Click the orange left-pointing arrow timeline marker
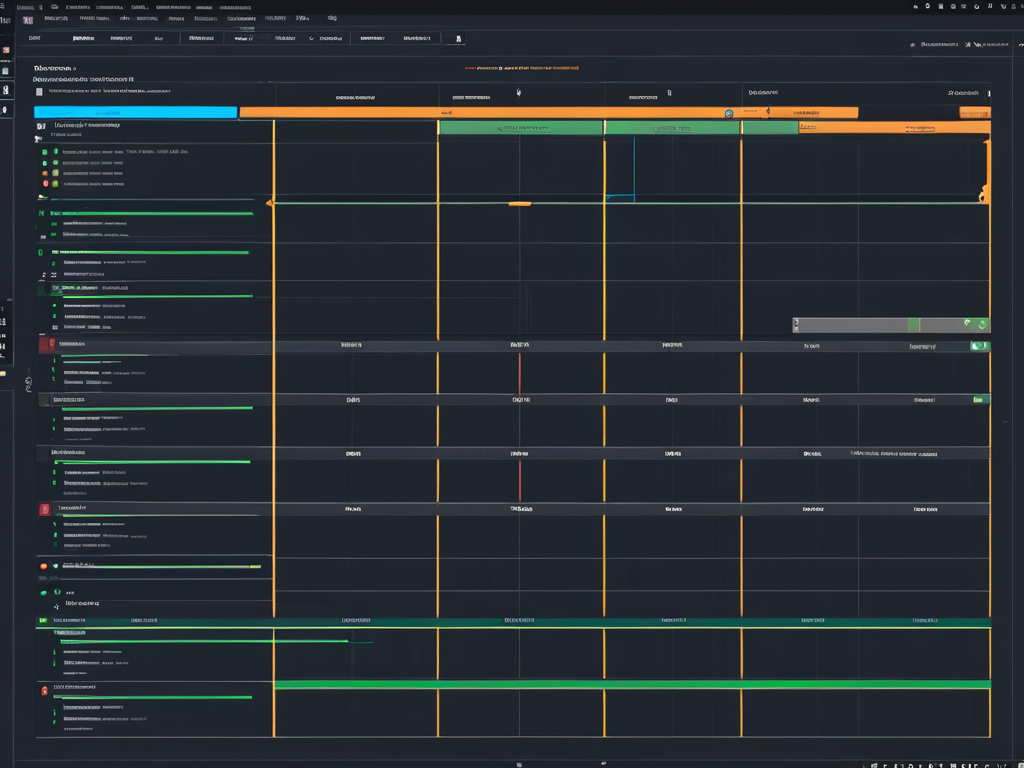1024x768 pixels. [x=269, y=203]
